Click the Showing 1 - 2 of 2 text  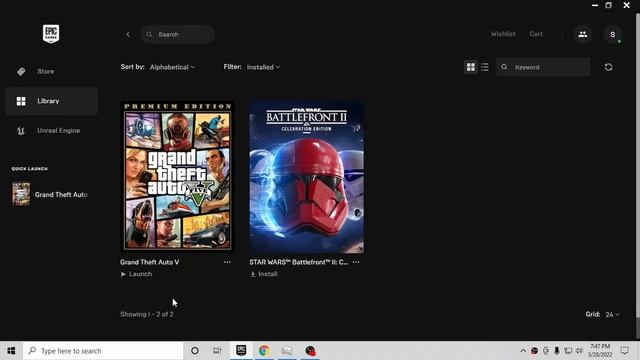147,314
